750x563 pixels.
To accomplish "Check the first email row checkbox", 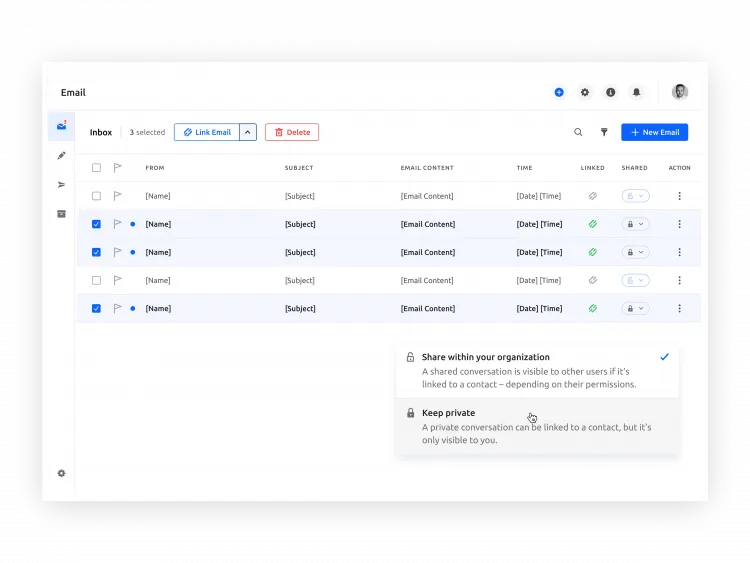I will [96, 196].
